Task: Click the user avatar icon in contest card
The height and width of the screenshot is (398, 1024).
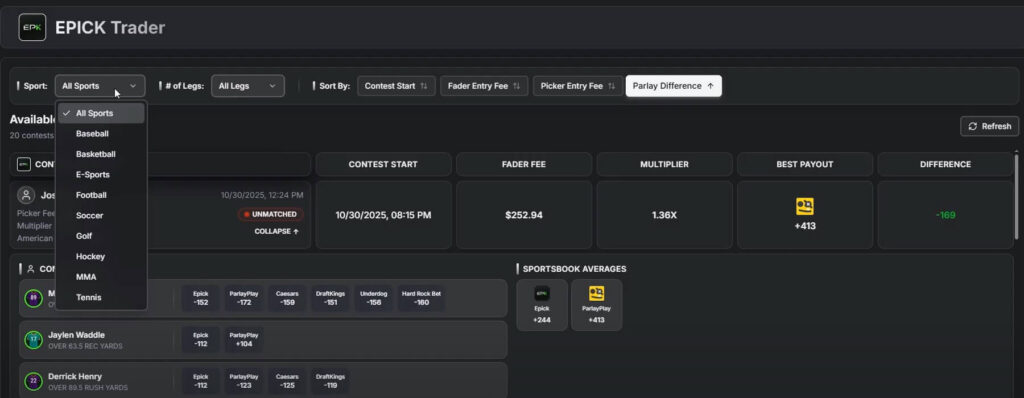Action: tap(26, 195)
